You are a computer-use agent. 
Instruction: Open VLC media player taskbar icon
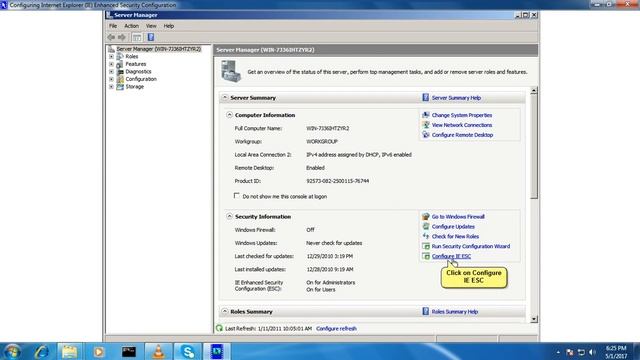click(158, 351)
